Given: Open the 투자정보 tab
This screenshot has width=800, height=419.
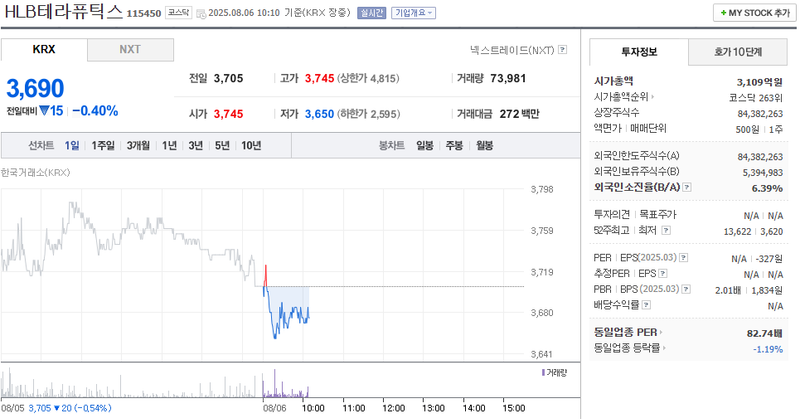Looking at the screenshot, I should (639, 52).
